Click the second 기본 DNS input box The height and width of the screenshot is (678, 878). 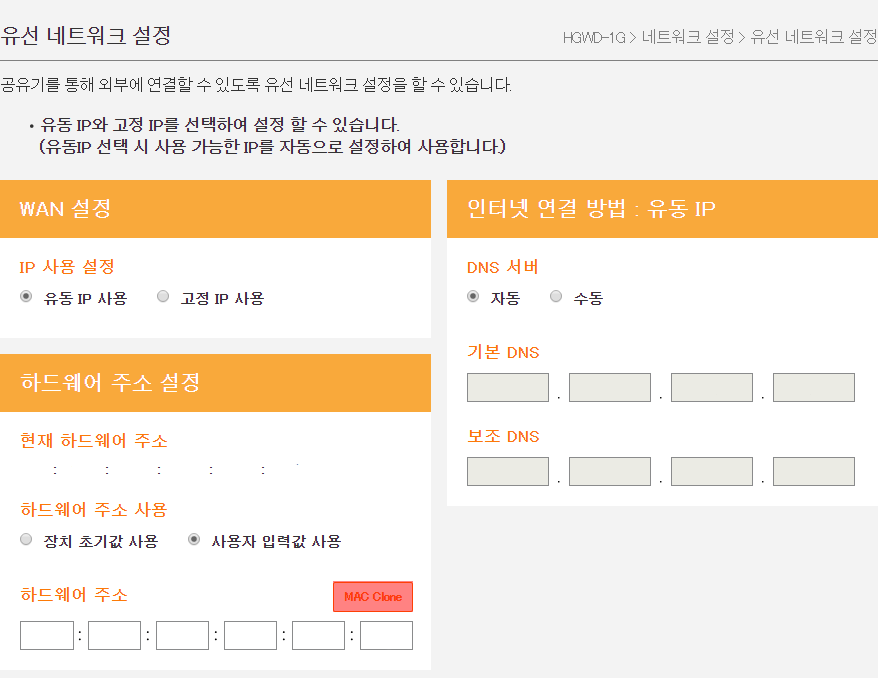(609, 387)
